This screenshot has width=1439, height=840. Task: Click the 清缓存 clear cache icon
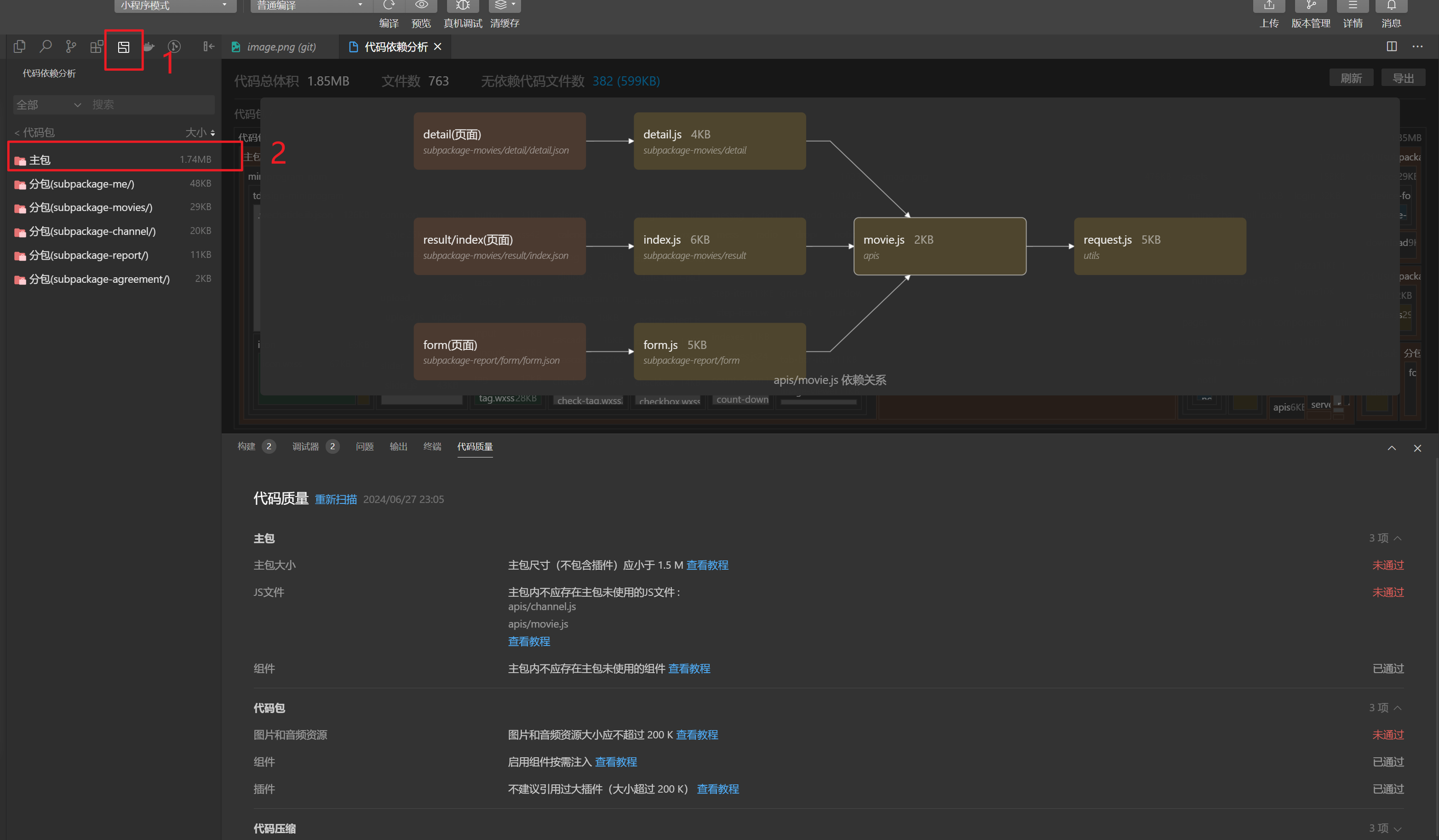505,6
